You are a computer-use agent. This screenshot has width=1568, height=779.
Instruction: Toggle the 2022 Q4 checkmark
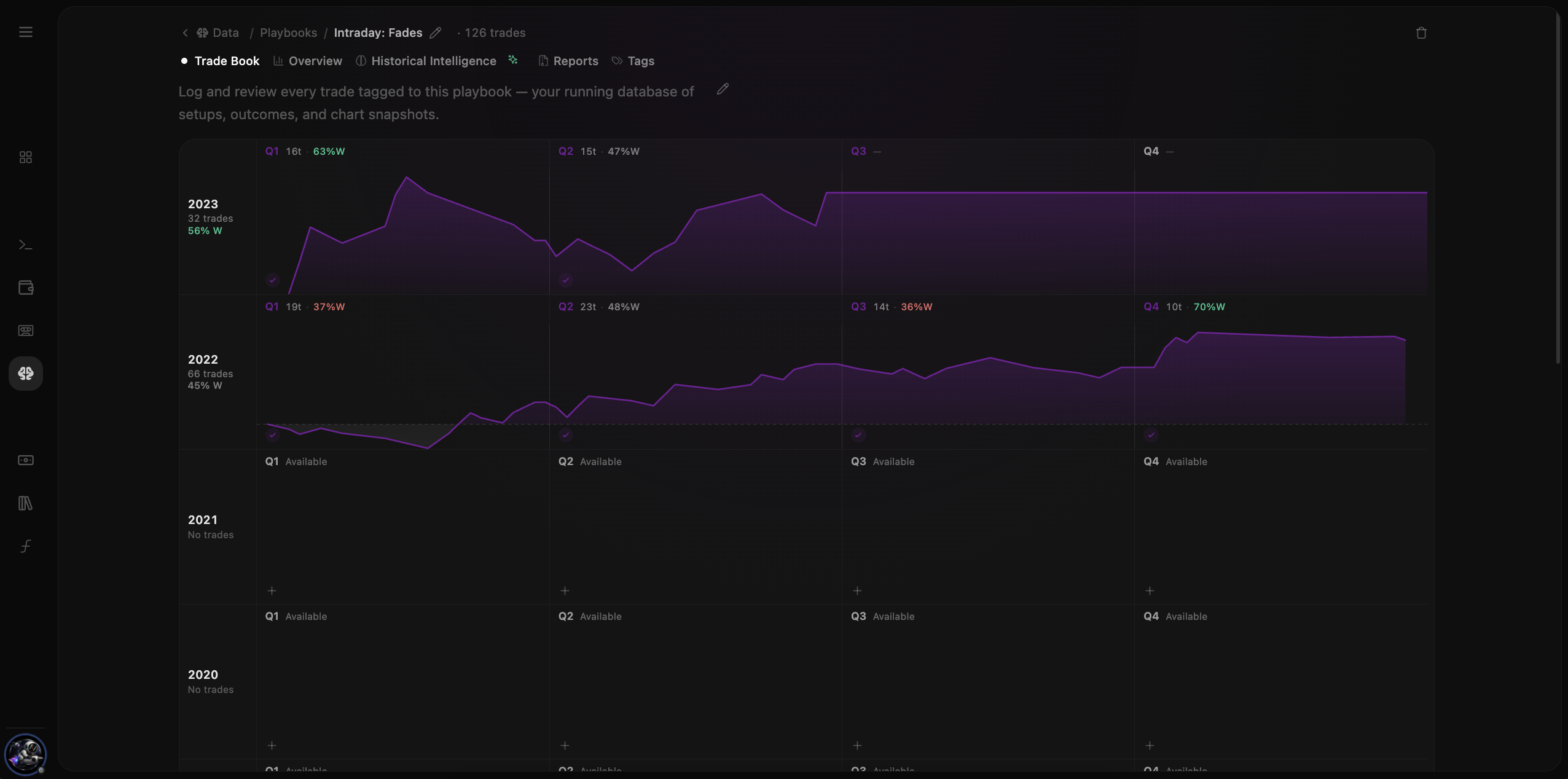click(1151, 435)
